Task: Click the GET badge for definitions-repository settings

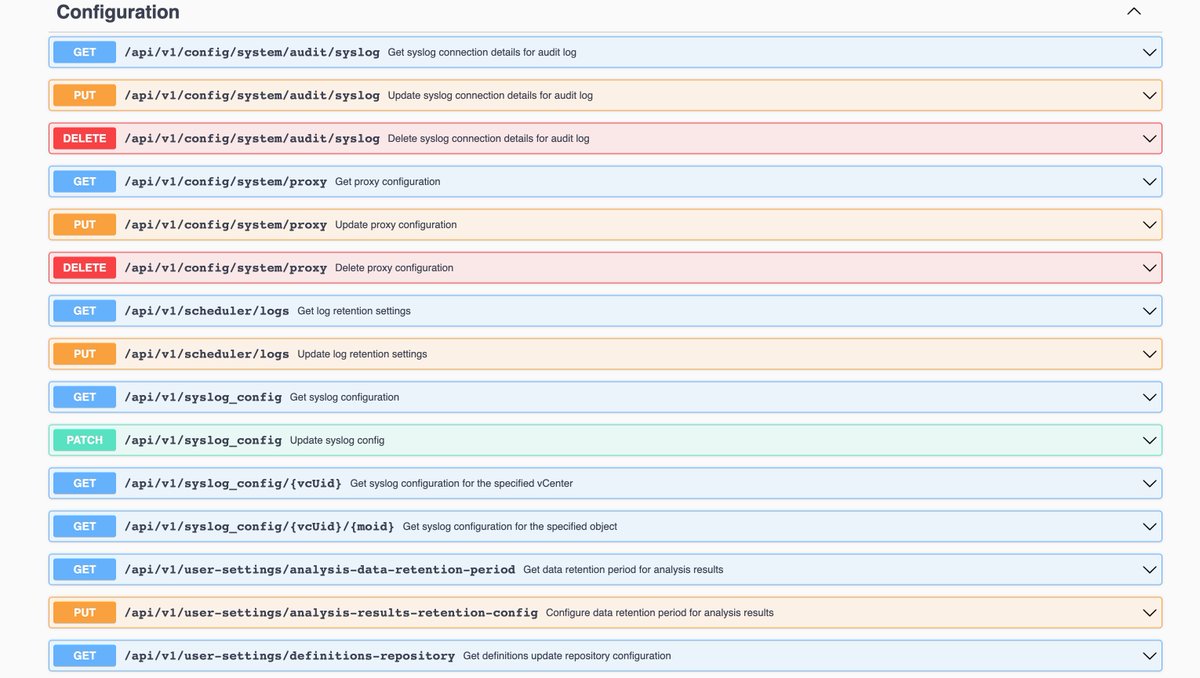Action: pyautogui.click(x=85, y=654)
